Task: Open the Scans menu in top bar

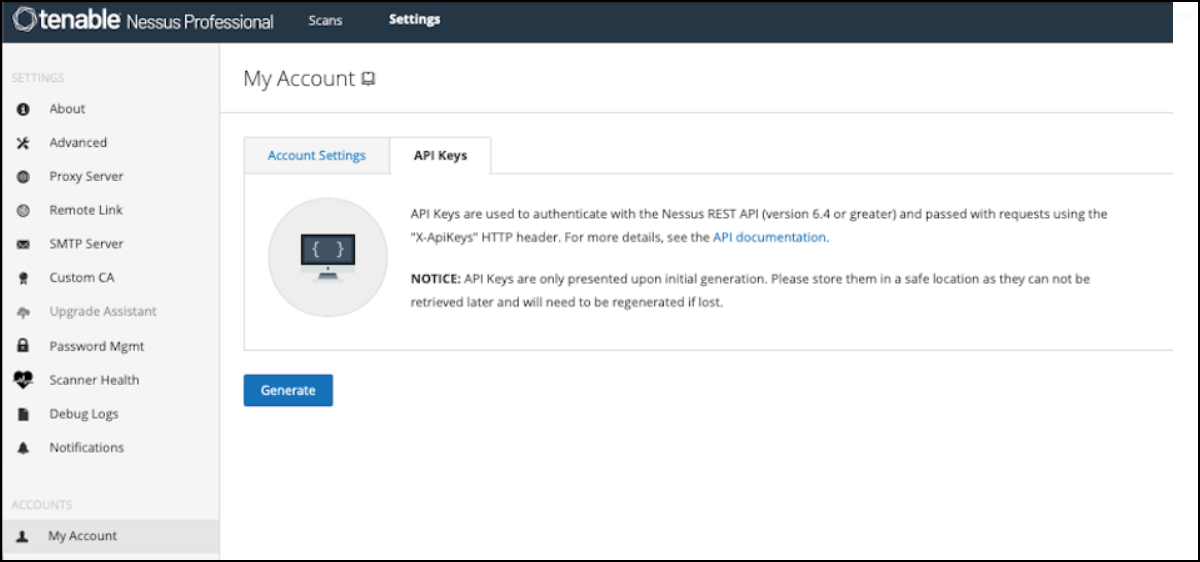Action: coord(325,20)
